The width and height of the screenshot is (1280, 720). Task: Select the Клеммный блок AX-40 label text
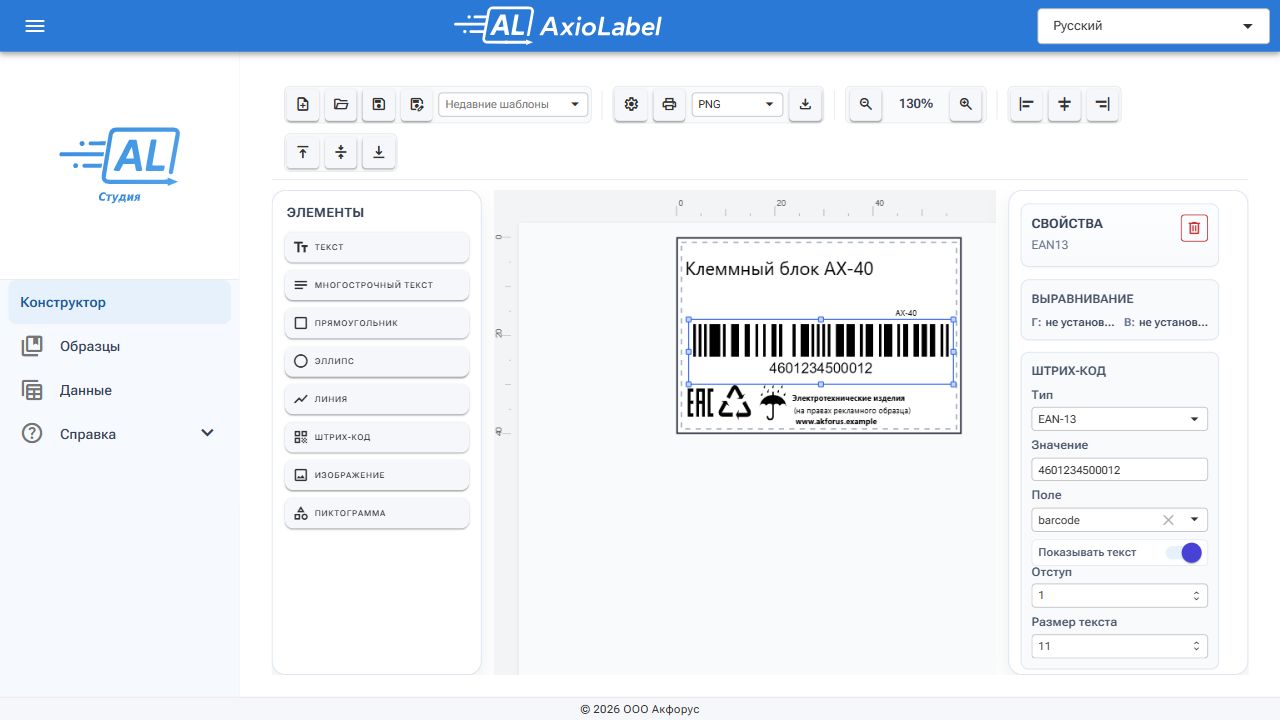tap(780, 269)
